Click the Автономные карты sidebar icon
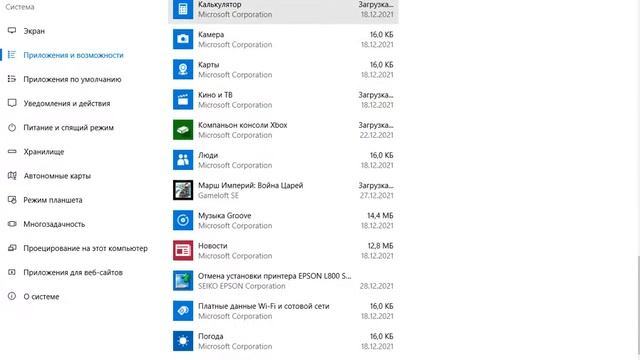 pyautogui.click(x=12, y=176)
